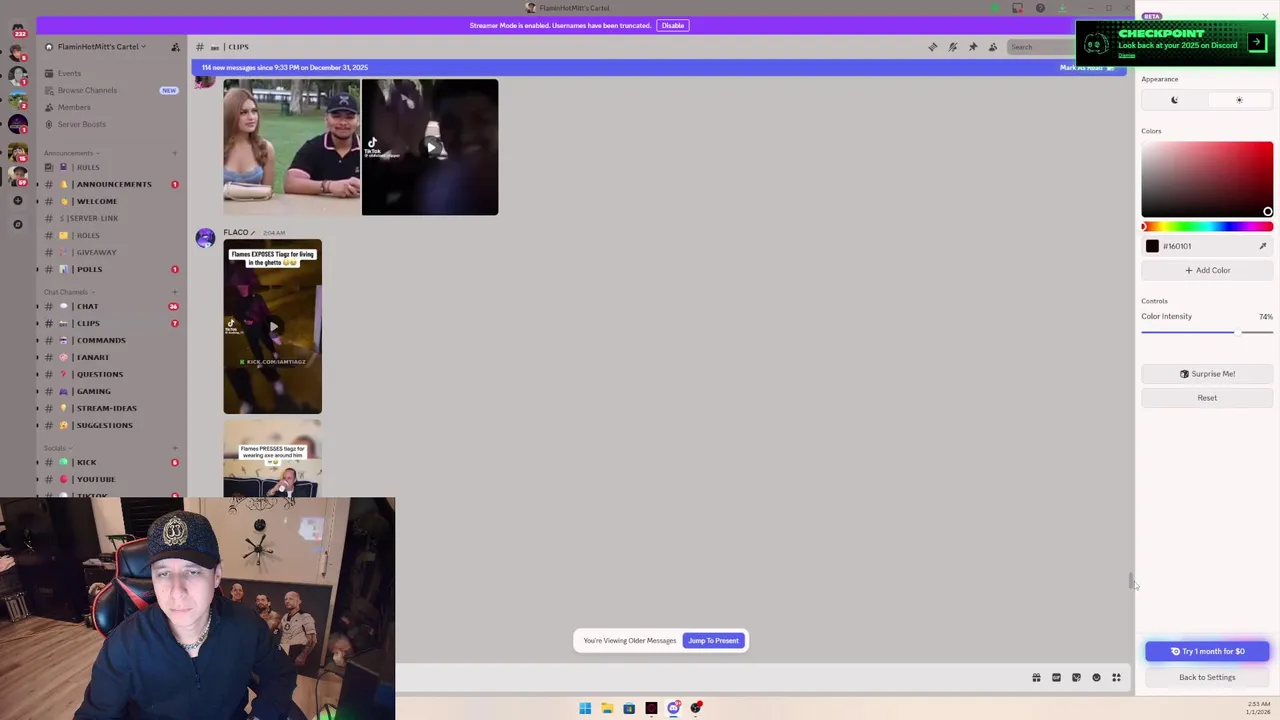Open threads icon in channel header
The width and height of the screenshot is (1280, 720).
tap(933, 47)
